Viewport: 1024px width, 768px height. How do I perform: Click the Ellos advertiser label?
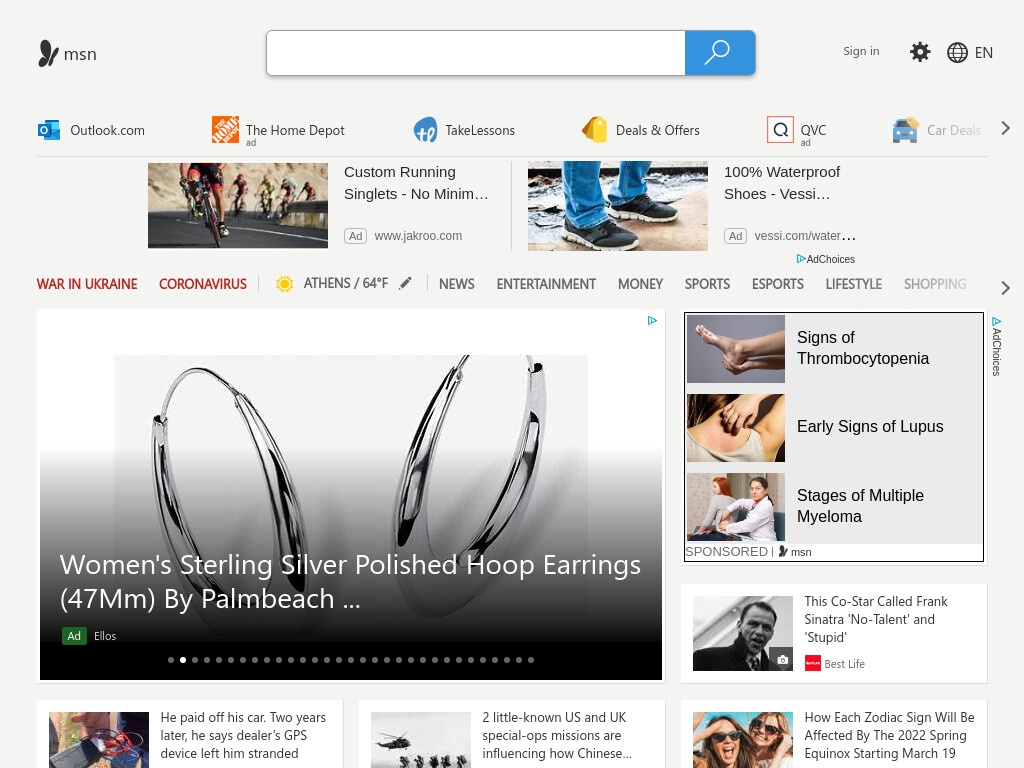click(x=104, y=636)
